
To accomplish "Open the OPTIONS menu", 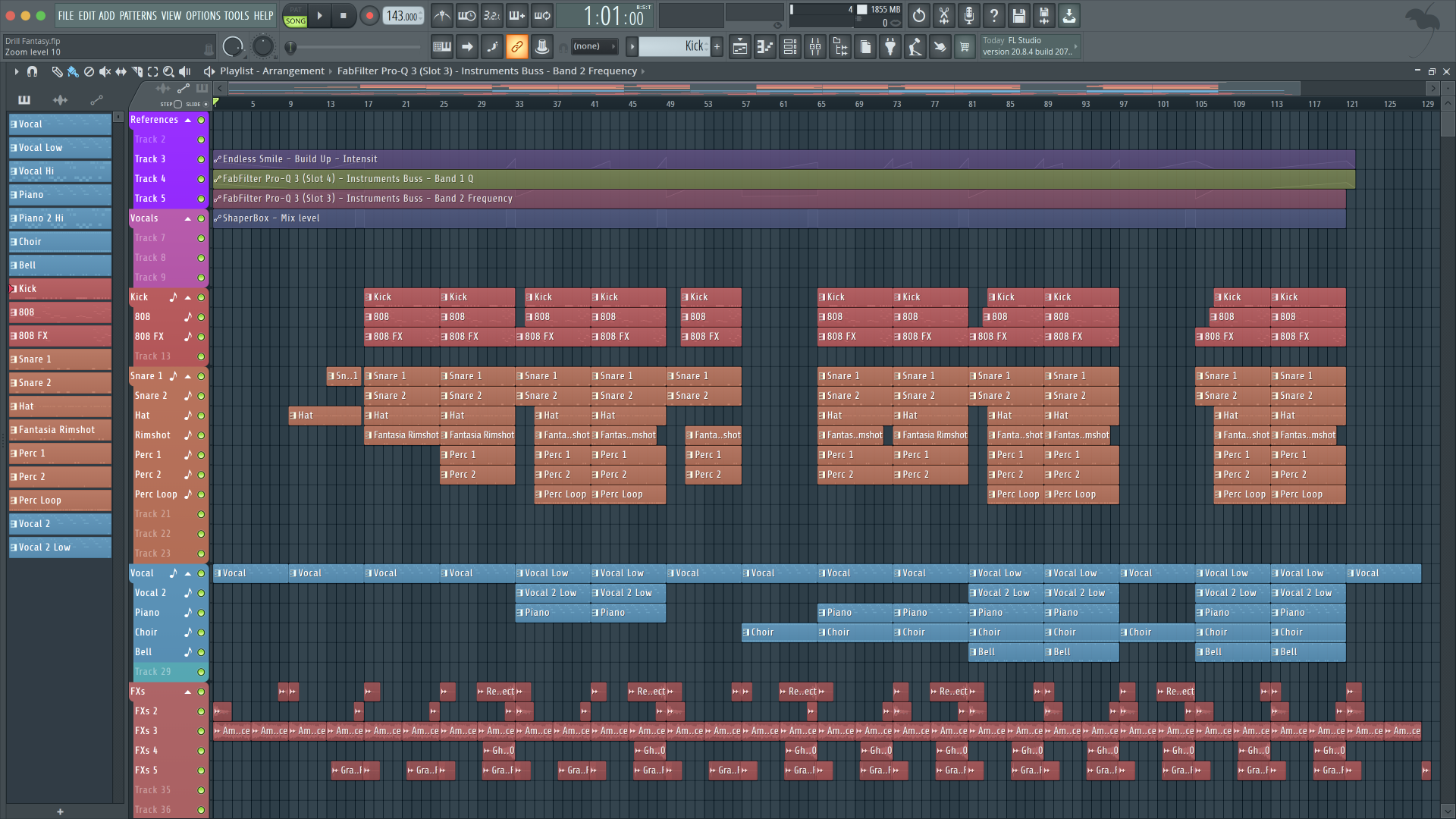I will (202, 15).
